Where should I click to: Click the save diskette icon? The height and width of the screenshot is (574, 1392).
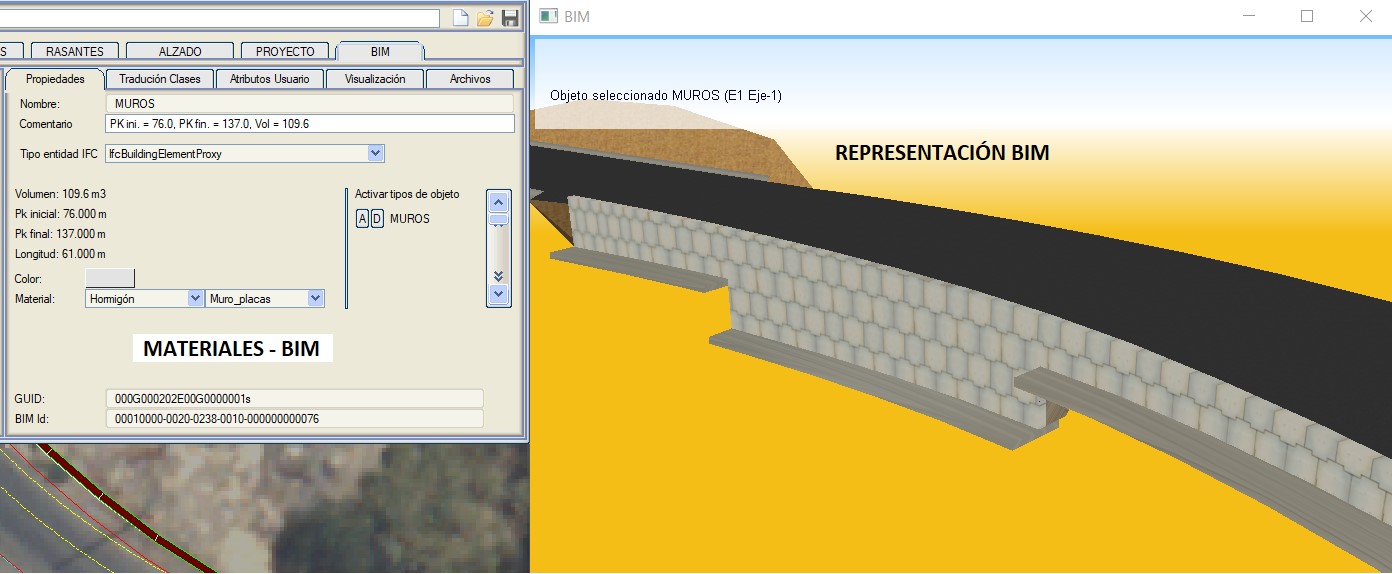click(510, 18)
